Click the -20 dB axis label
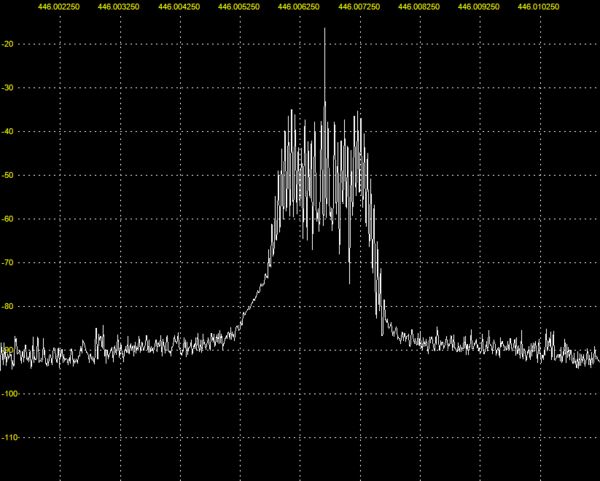Screen dimensions: 600x481 point(8,44)
